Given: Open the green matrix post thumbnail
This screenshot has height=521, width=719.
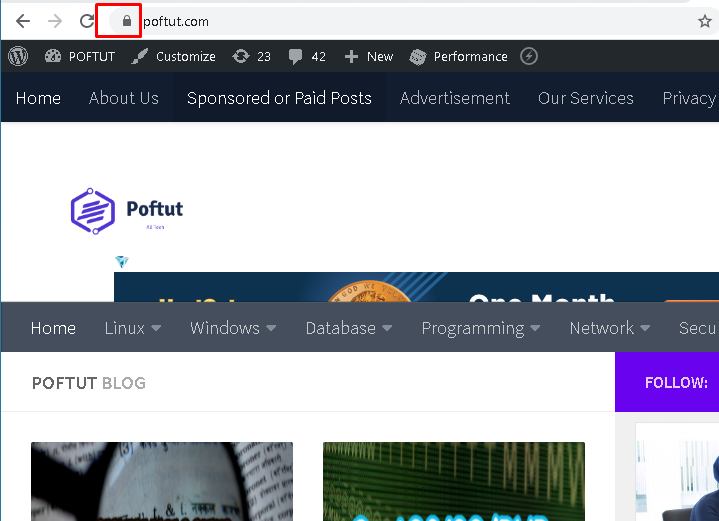Looking at the screenshot, I should tap(454, 482).
